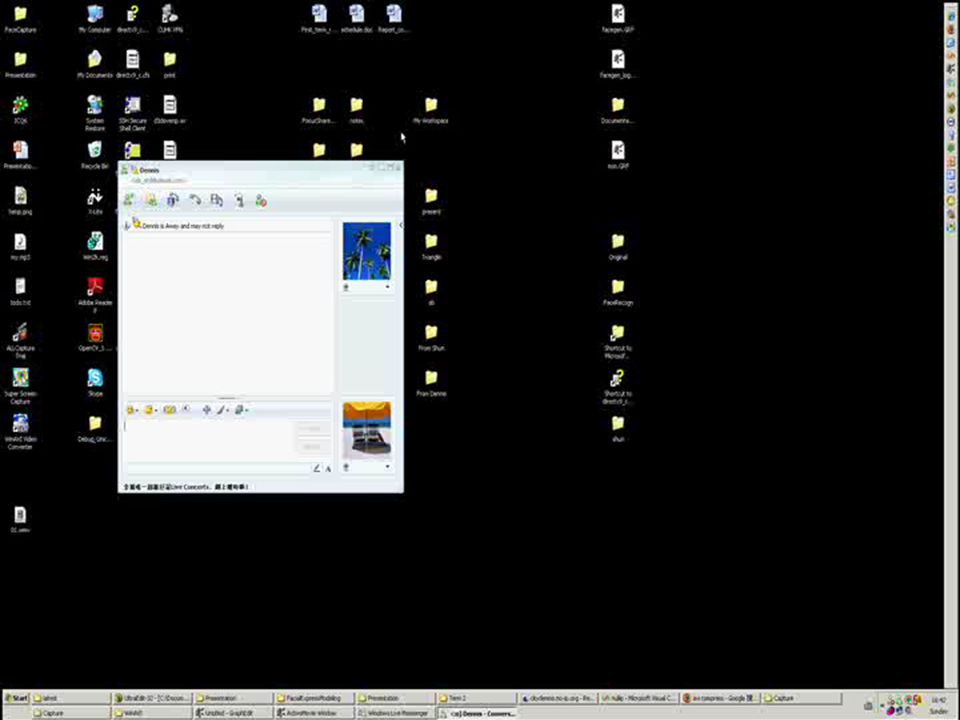Select the Super Screen Capture desktop icon
The width and height of the screenshot is (960, 720).
click(x=20, y=386)
